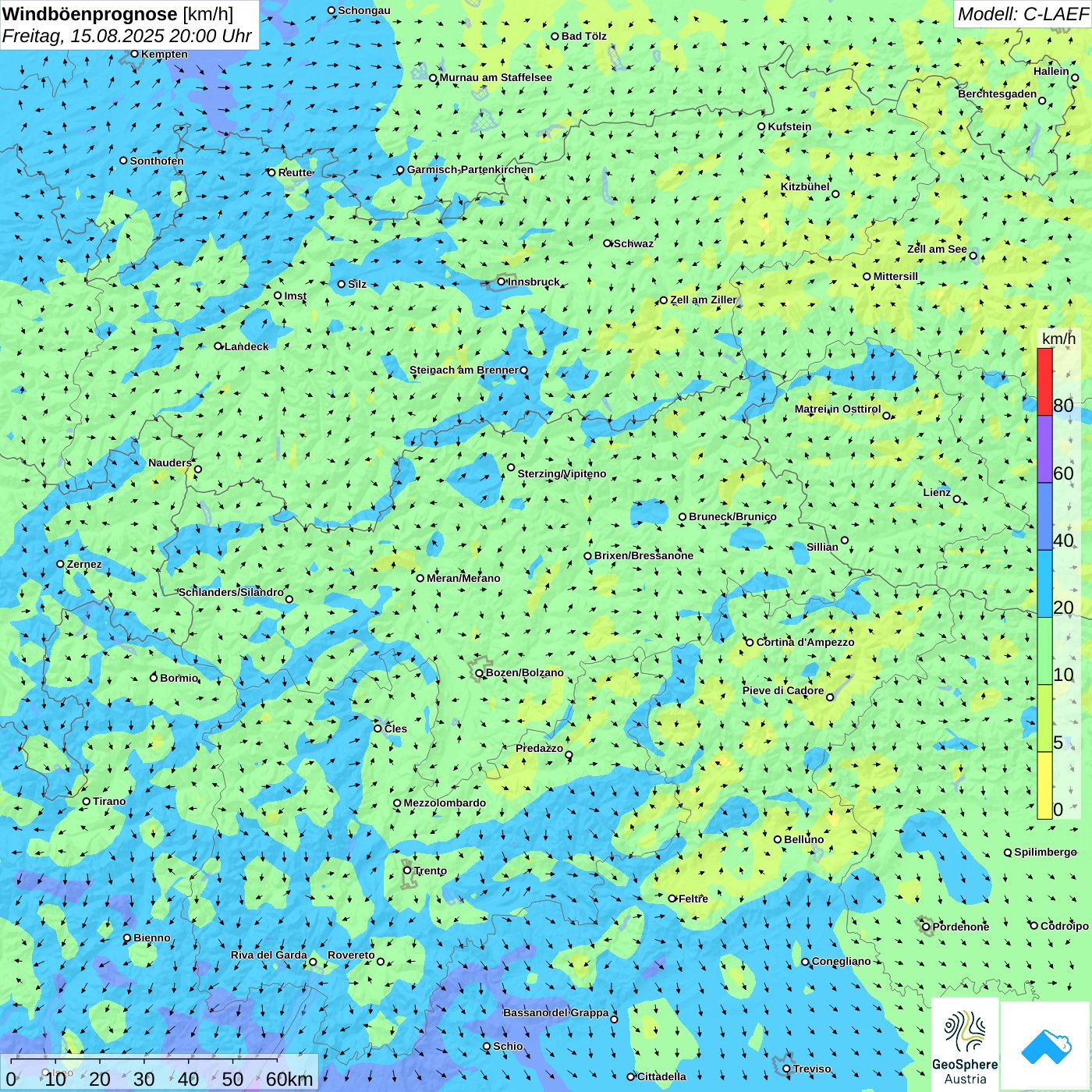This screenshot has width=1092, height=1092.
Task: Click the 'Zell am See' label
Action: [937, 249]
